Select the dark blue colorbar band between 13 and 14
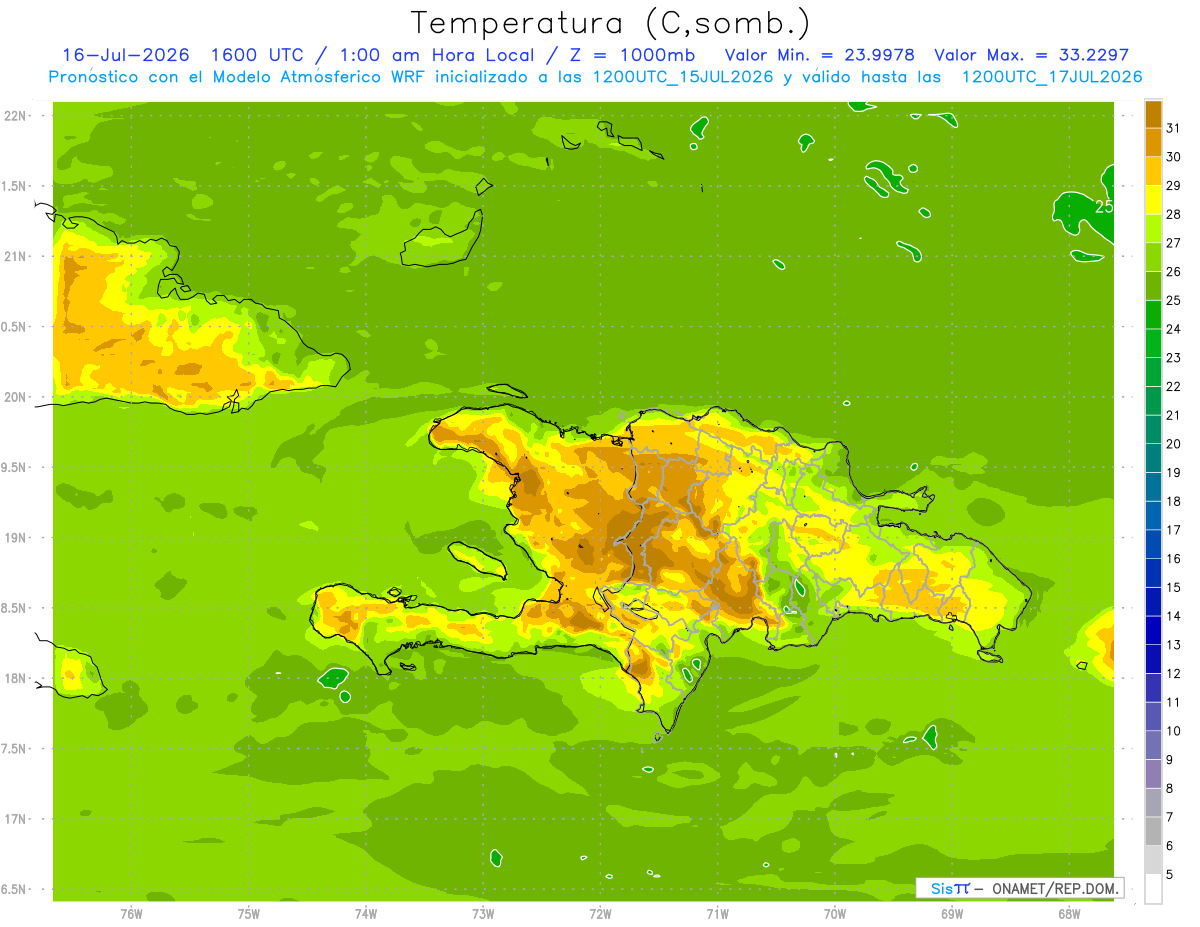1200x927 pixels. coord(1153,631)
